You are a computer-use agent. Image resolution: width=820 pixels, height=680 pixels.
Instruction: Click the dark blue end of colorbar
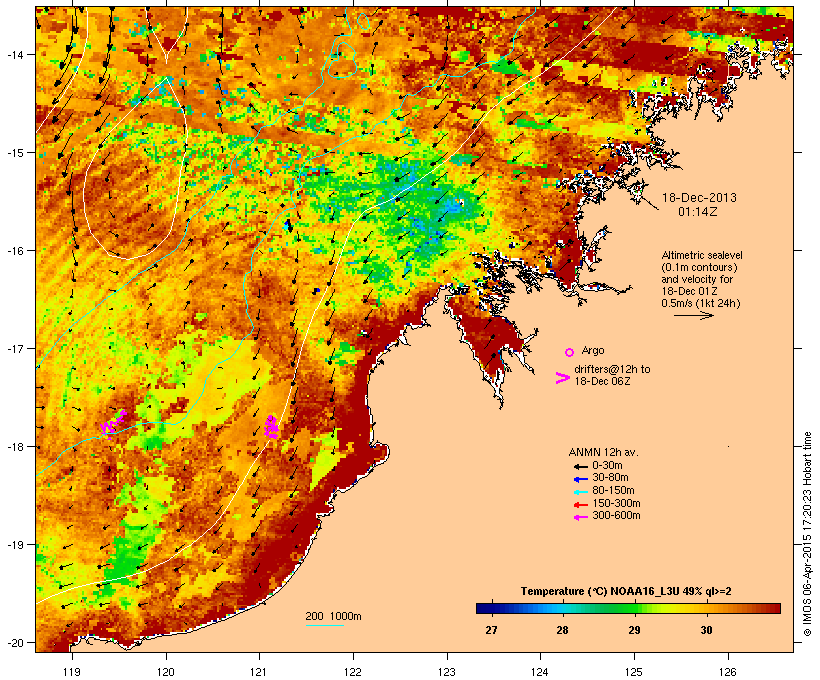484,608
